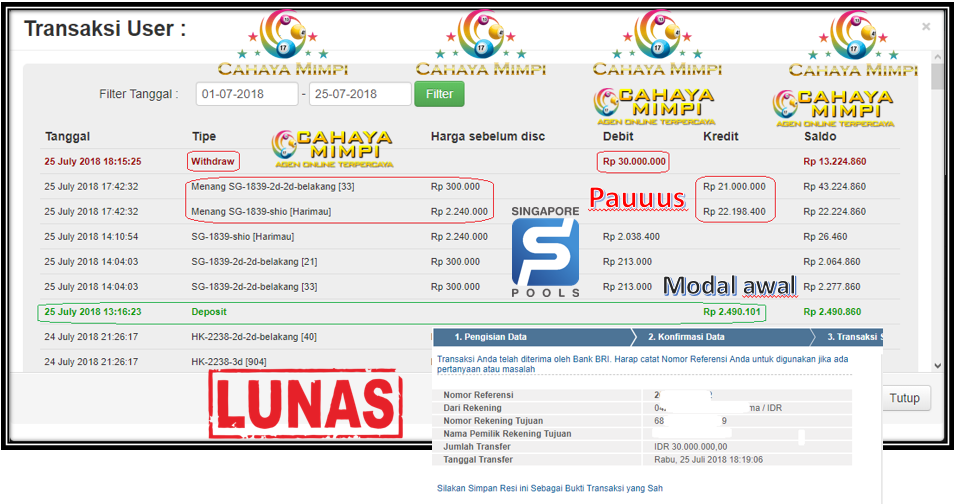This screenshot has height=504, width=957.
Task: Focus the start date field 01-07-2018
Action: (247, 94)
